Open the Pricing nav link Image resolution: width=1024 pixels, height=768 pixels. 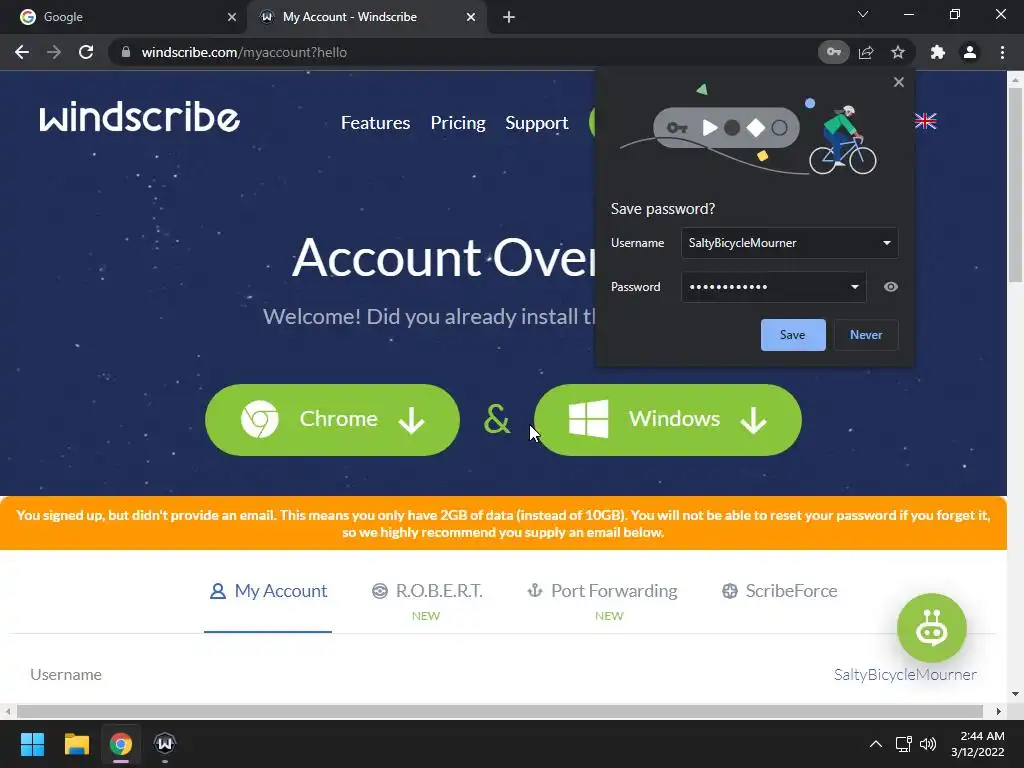point(458,123)
